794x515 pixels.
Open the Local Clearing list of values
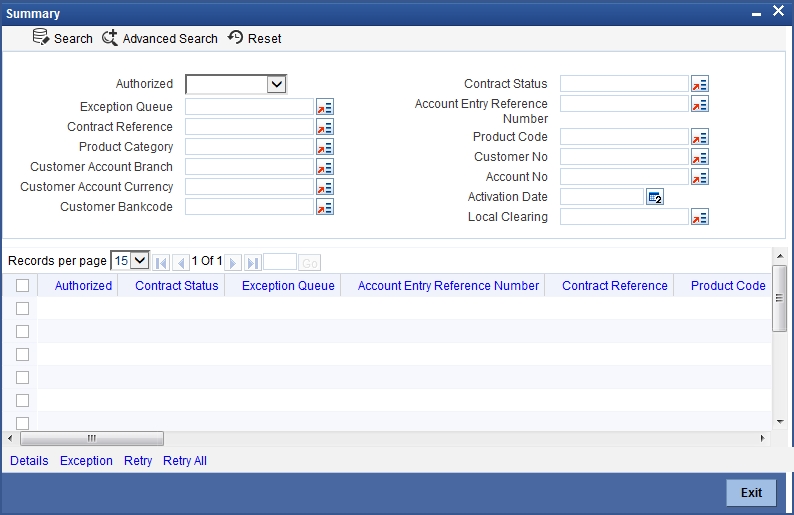tap(700, 217)
